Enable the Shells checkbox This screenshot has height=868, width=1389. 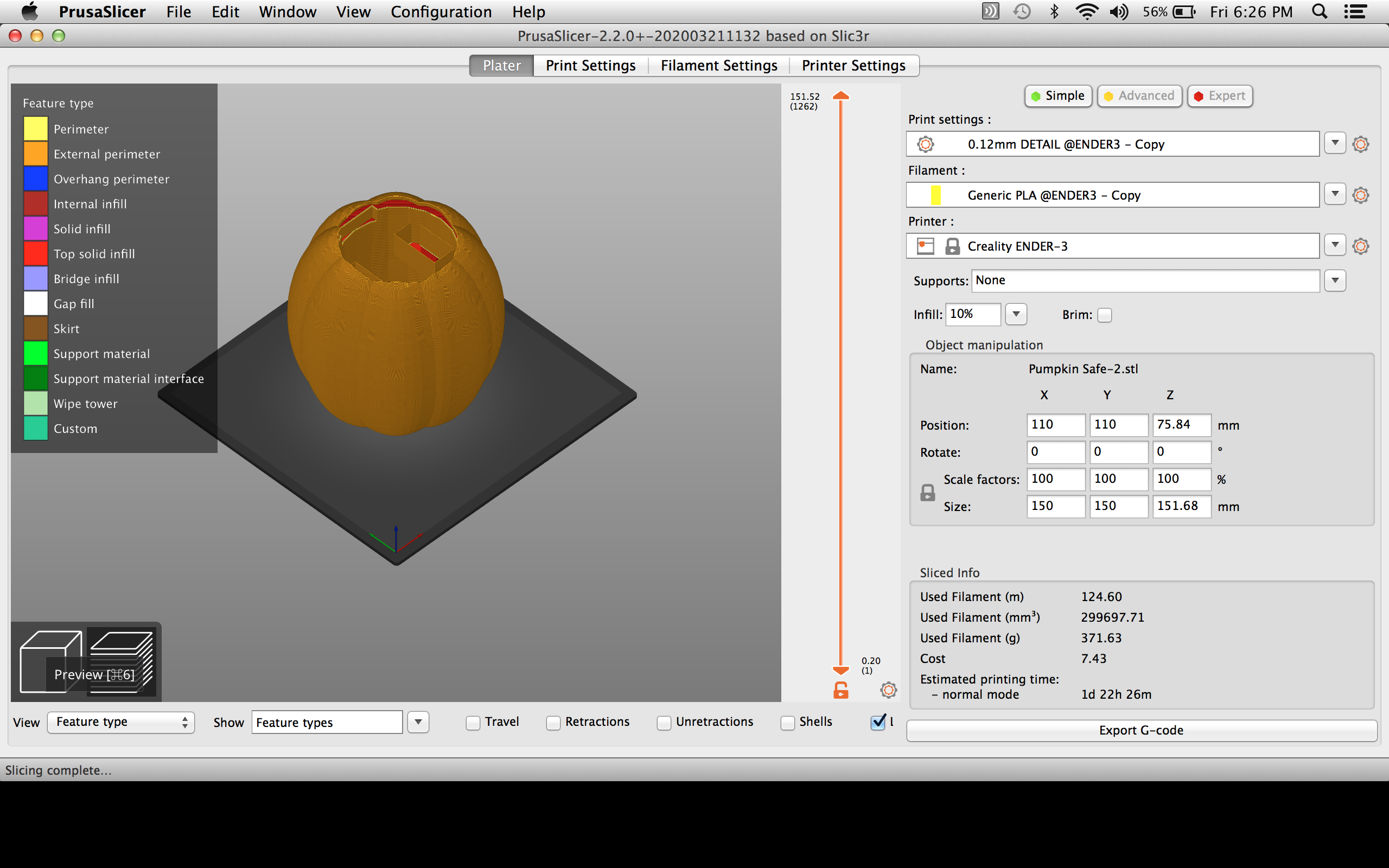point(787,723)
